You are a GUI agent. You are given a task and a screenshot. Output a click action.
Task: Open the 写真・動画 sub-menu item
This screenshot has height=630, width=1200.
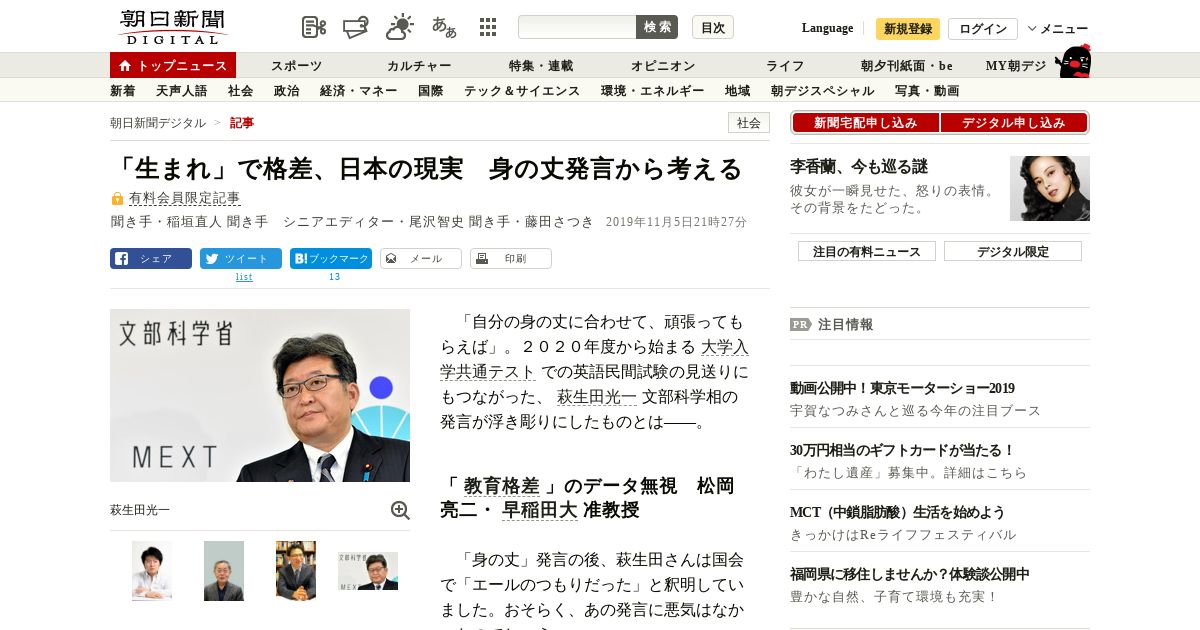pos(927,91)
